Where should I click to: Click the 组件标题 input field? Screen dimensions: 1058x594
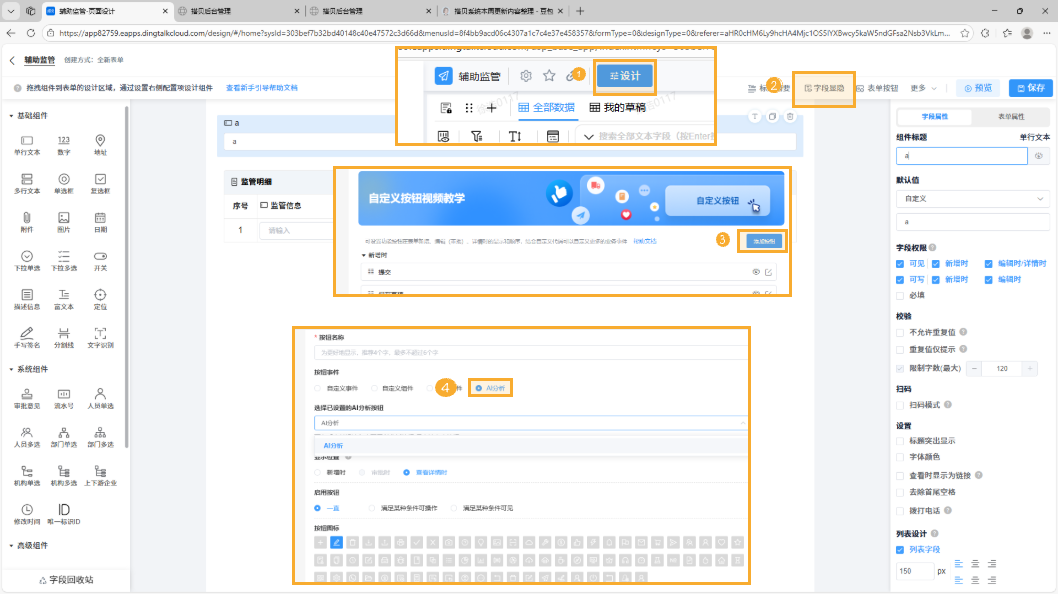point(961,157)
